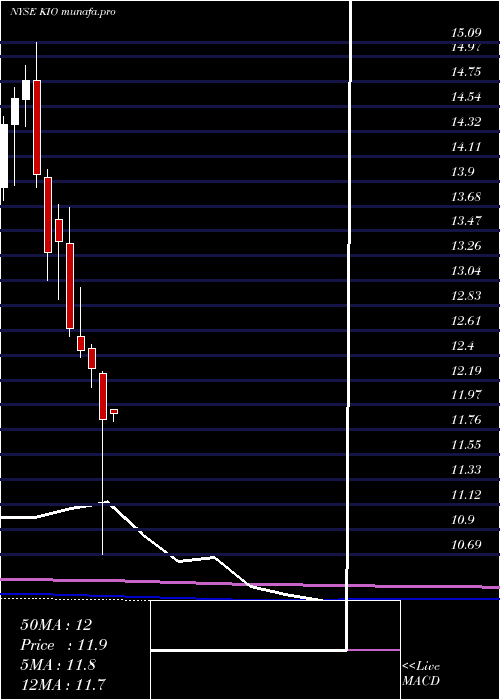Click the 13.26 price axis label

(466, 246)
